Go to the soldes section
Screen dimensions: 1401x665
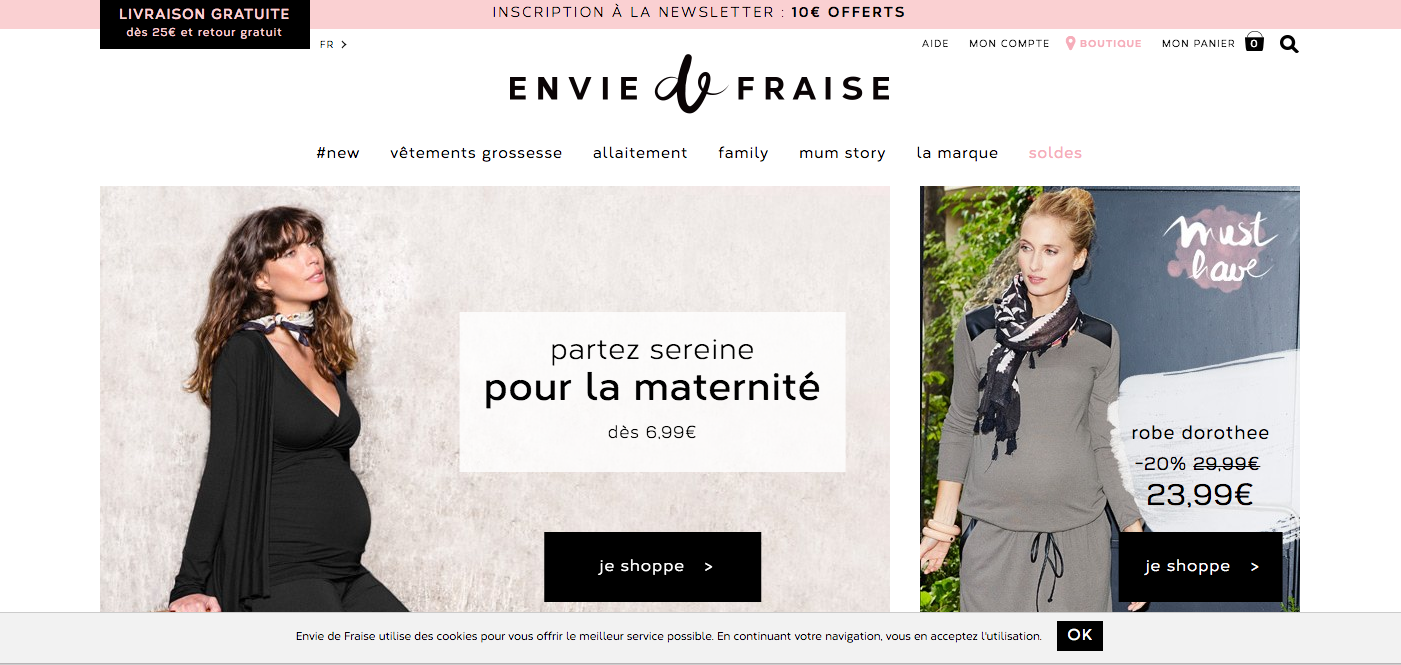tap(1055, 153)
